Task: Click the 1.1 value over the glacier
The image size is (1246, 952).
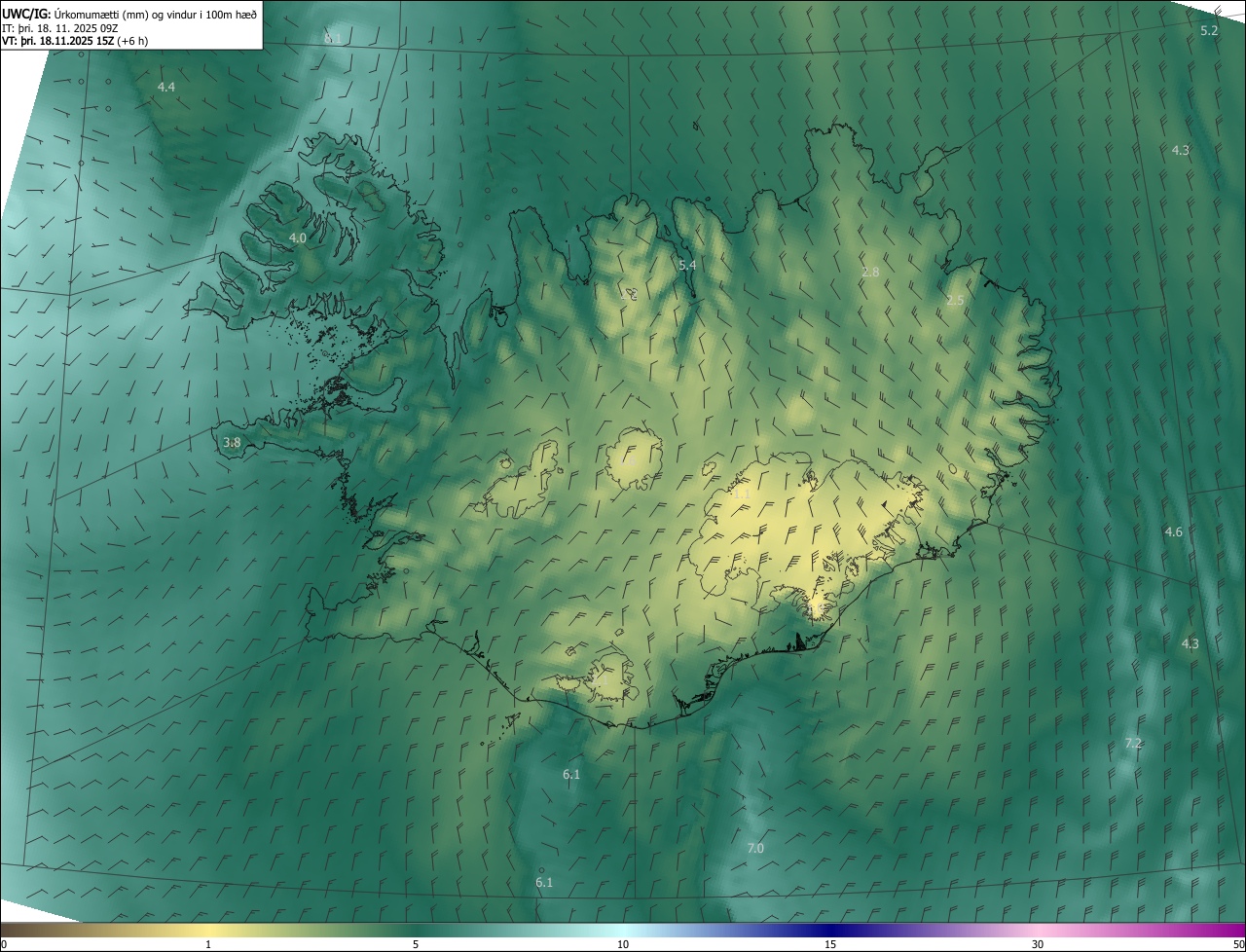Action: click(x=742, y=494)
